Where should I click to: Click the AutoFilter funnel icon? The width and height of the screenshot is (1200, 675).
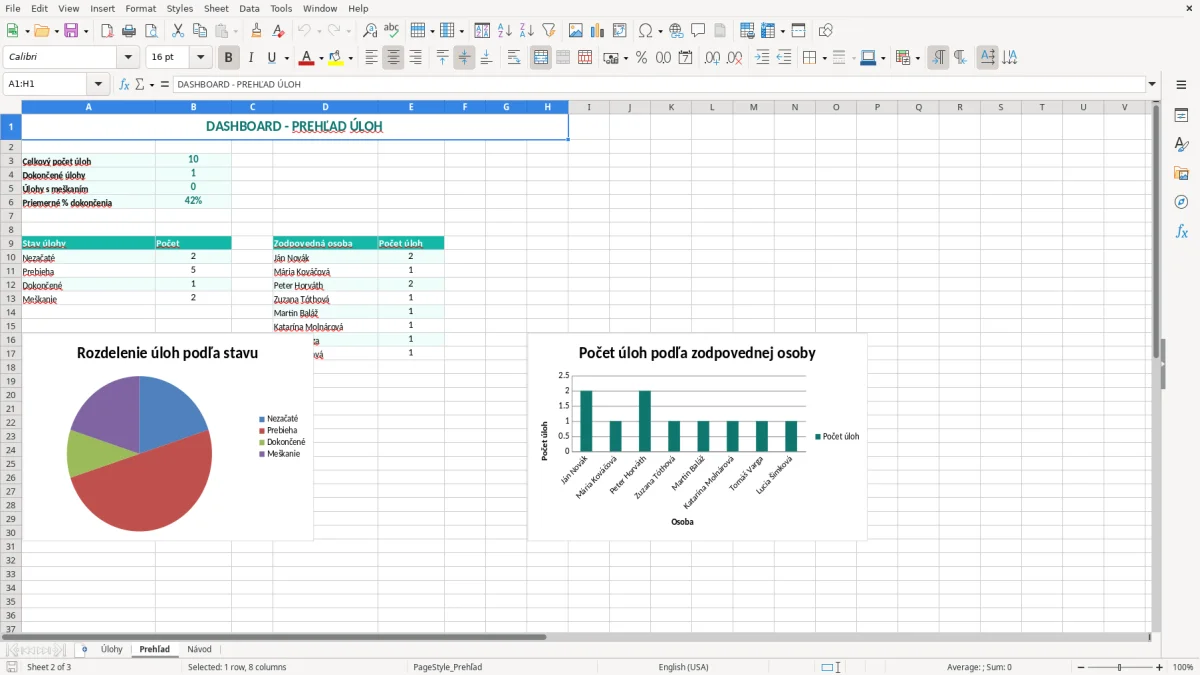549,31
